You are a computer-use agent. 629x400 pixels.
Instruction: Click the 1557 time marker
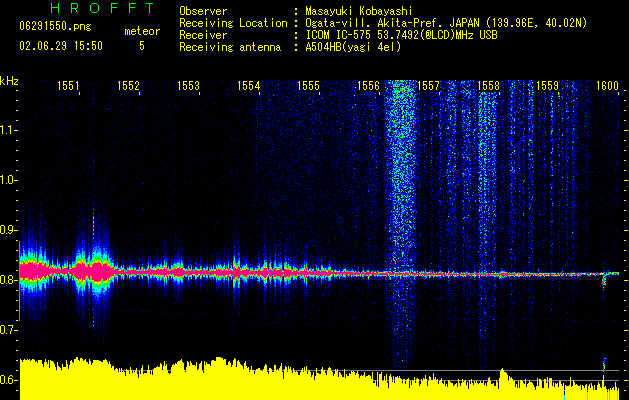(x=428, y=86)
